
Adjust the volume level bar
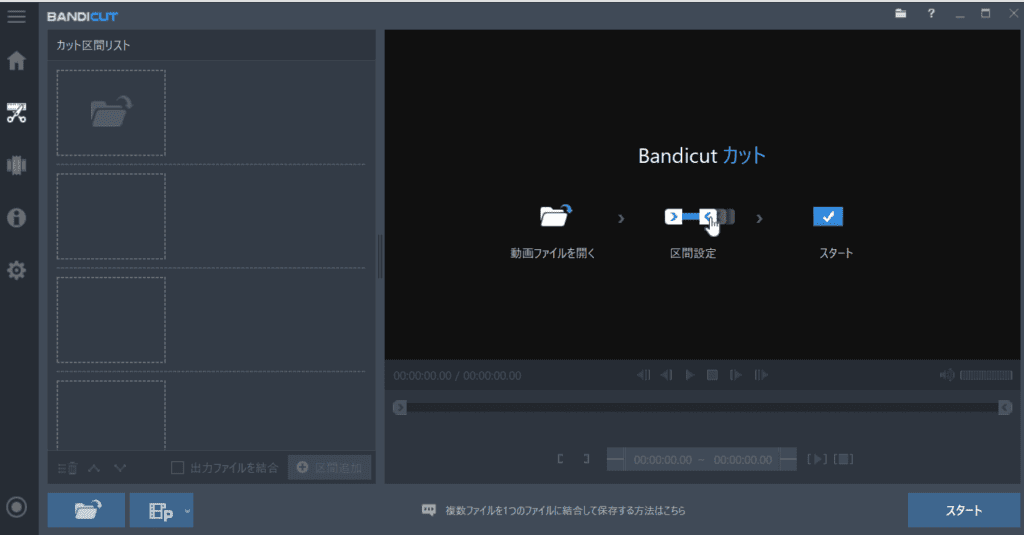(986, 375)
